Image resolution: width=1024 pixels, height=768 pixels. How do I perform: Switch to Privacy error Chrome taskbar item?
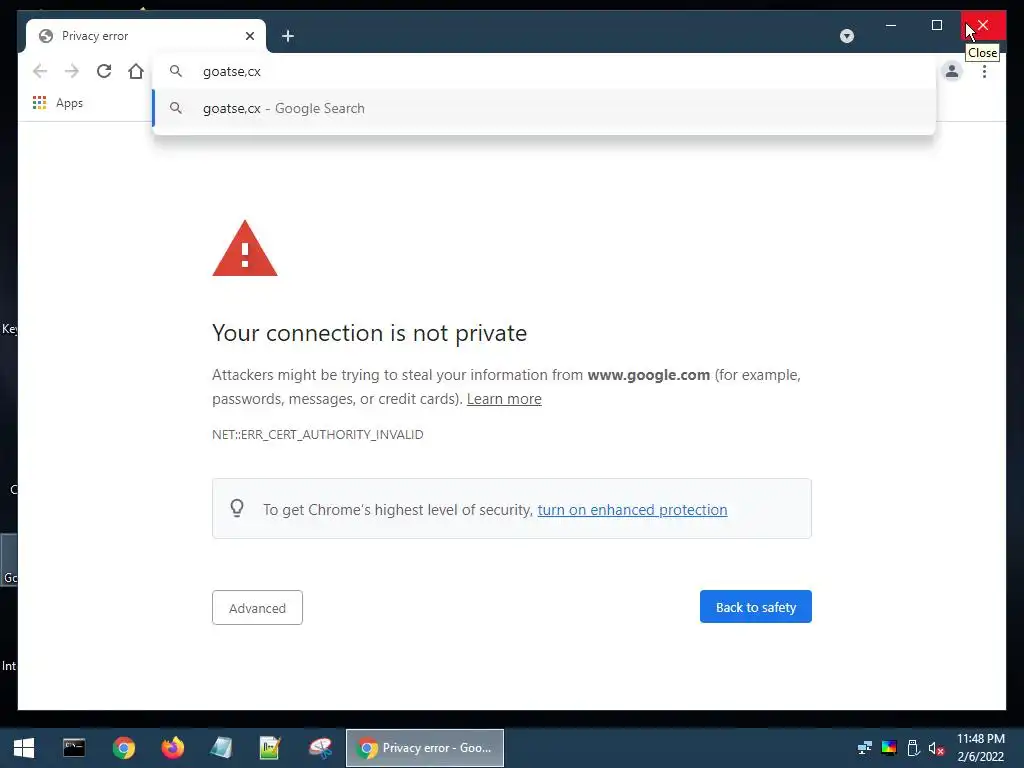pyautogui.click(x=424, y=748)
